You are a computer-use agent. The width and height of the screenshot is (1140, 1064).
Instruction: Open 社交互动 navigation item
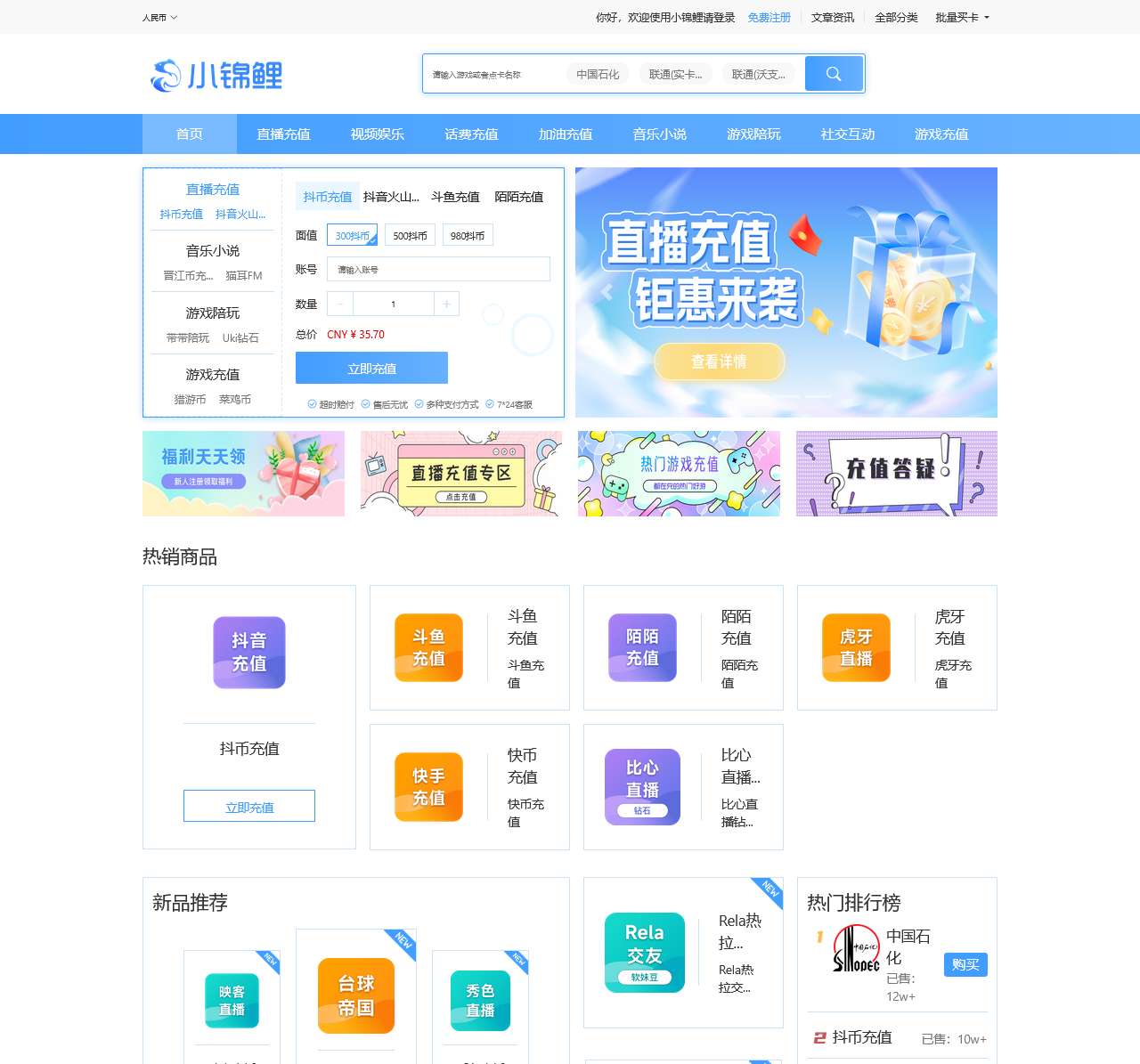[x=847, y=134]
